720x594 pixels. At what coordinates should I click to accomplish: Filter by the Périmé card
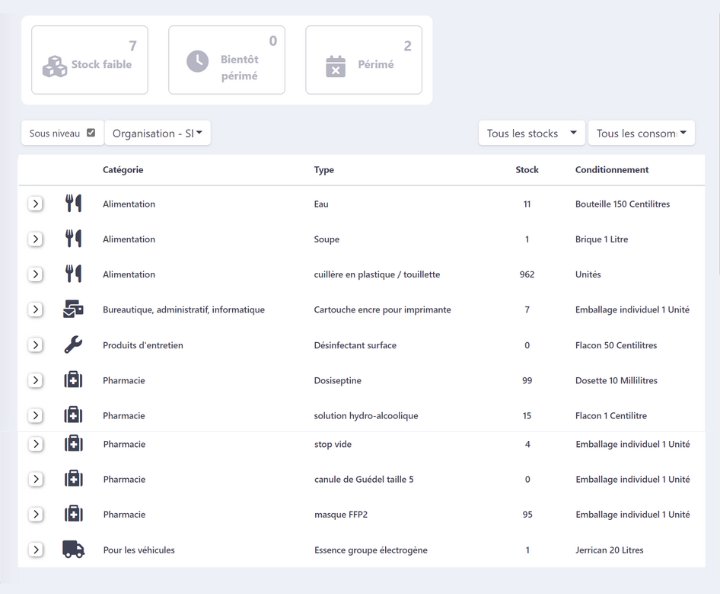[x=364, y=60]
